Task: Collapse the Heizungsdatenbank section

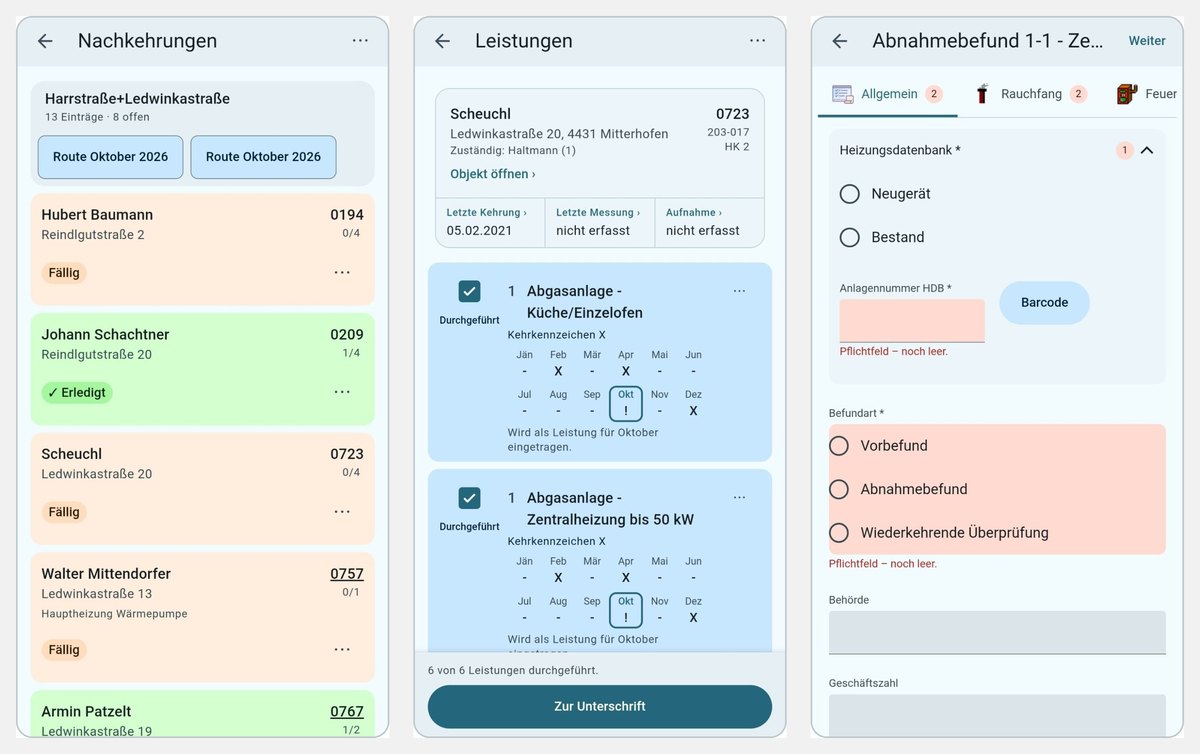Action: [1147, 150]
